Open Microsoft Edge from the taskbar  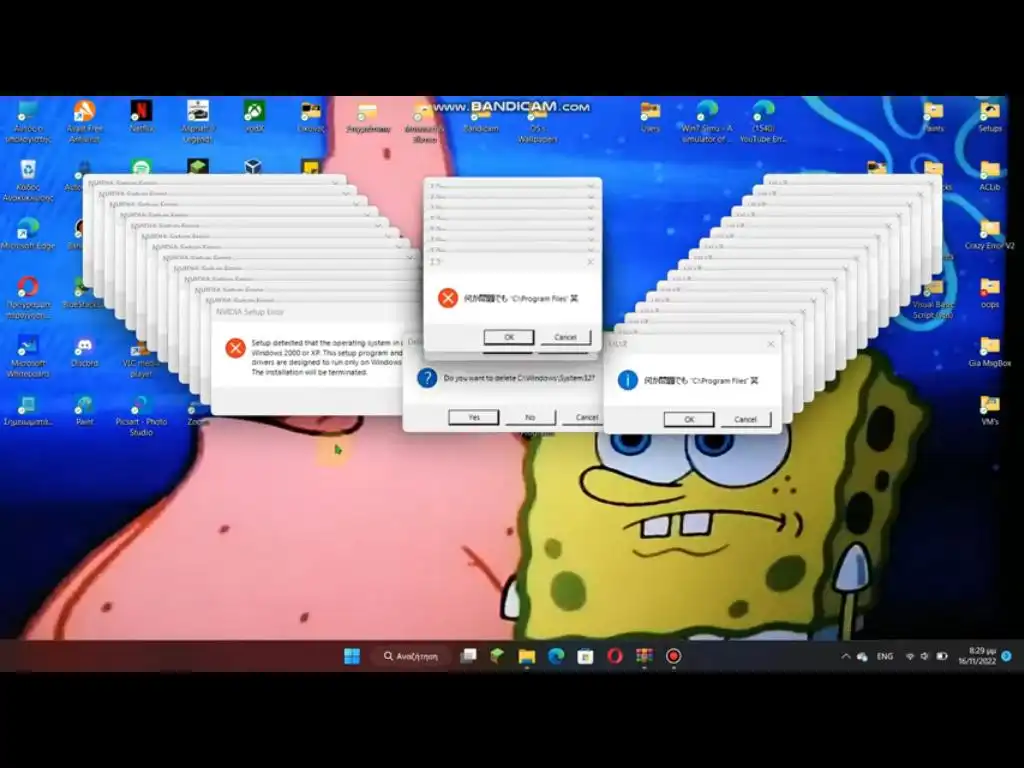click(556, 656)
